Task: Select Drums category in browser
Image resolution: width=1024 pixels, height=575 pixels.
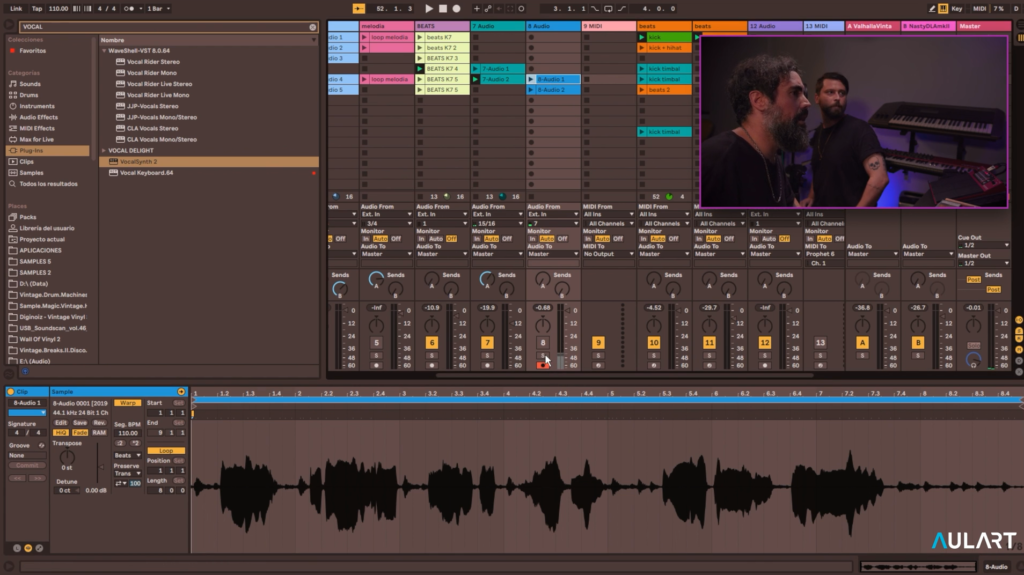Action: click(28, 95)
